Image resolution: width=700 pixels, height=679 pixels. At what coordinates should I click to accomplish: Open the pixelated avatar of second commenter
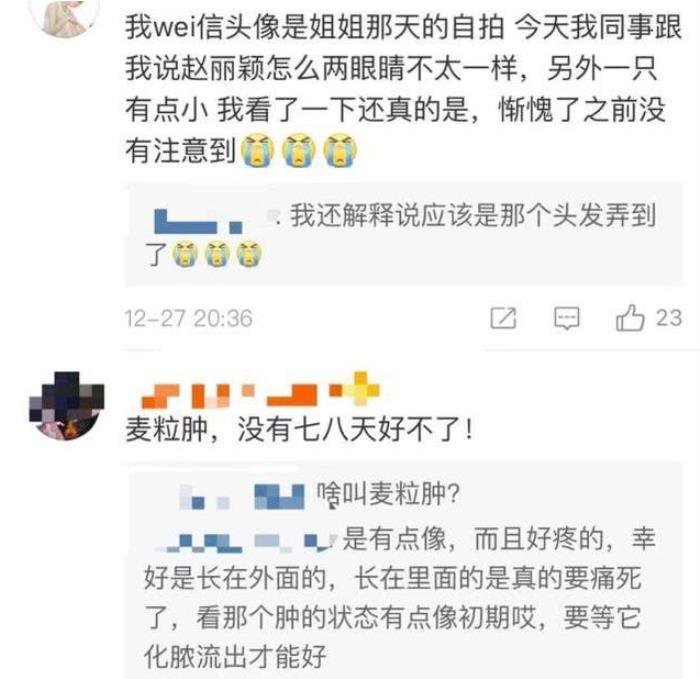point(67,406)
